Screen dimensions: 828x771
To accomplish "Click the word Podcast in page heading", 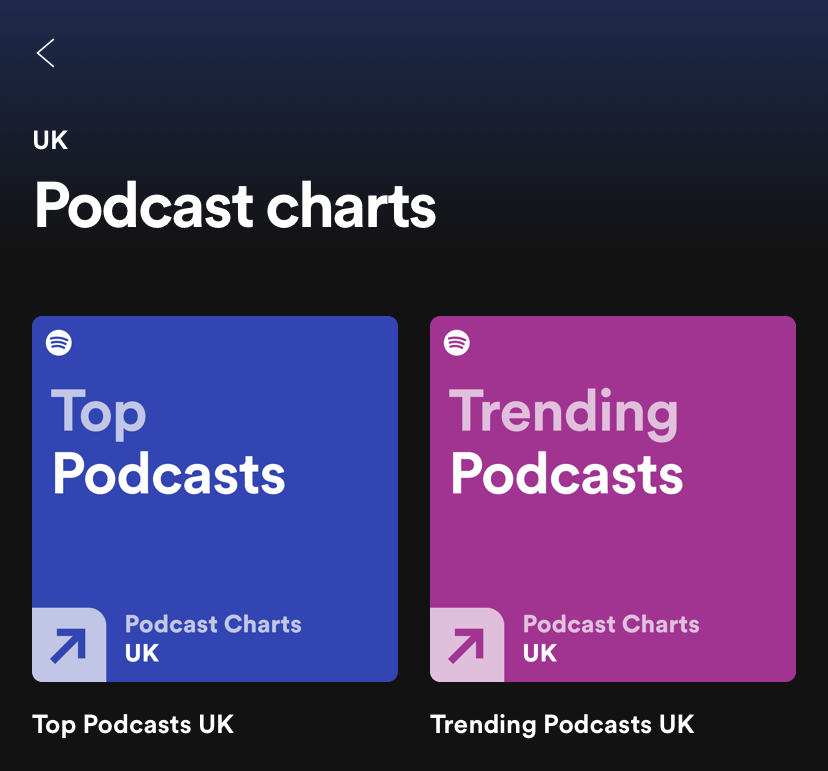I will tap(144, 205).
